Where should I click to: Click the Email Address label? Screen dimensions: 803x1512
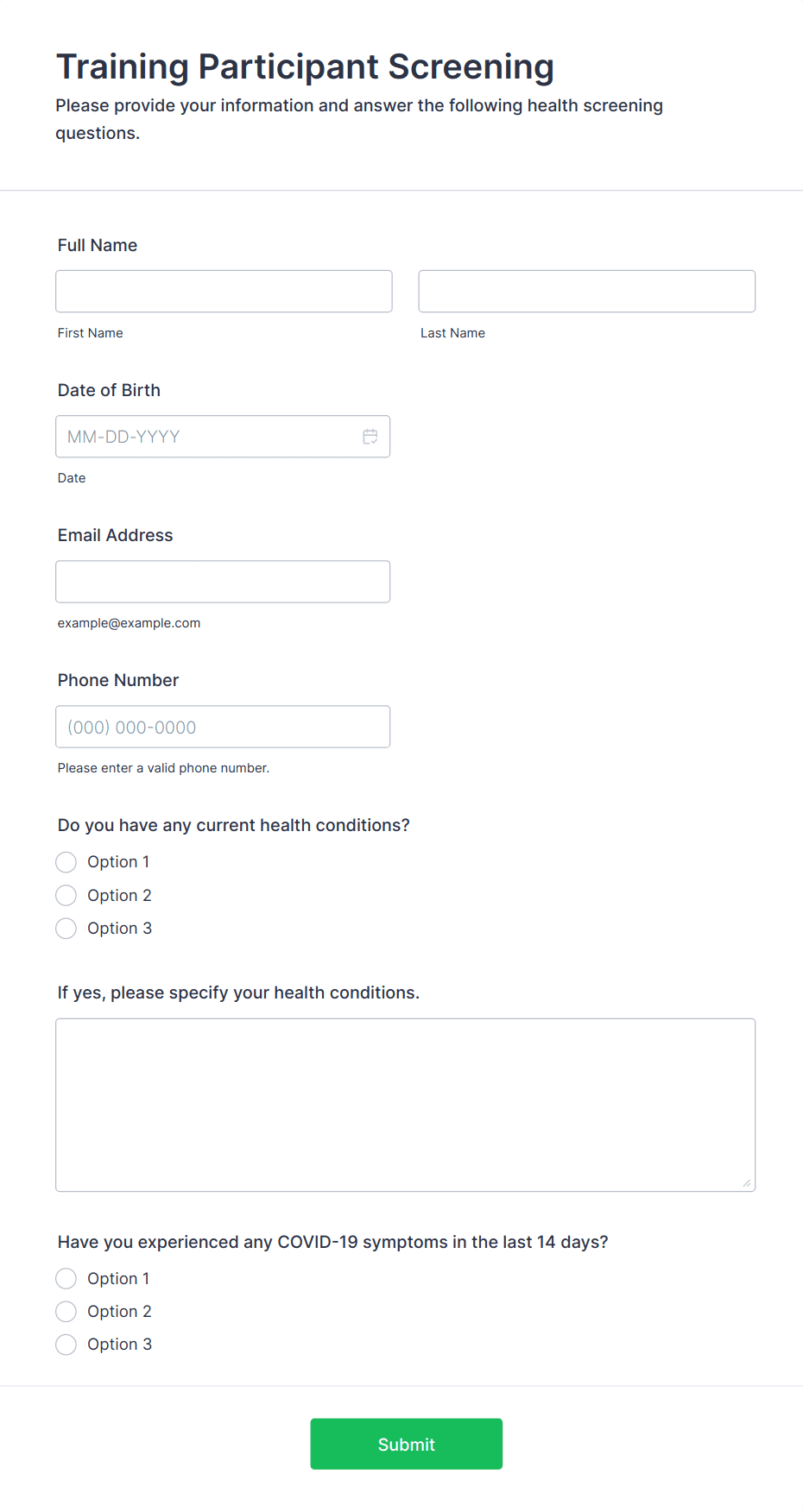116,535
